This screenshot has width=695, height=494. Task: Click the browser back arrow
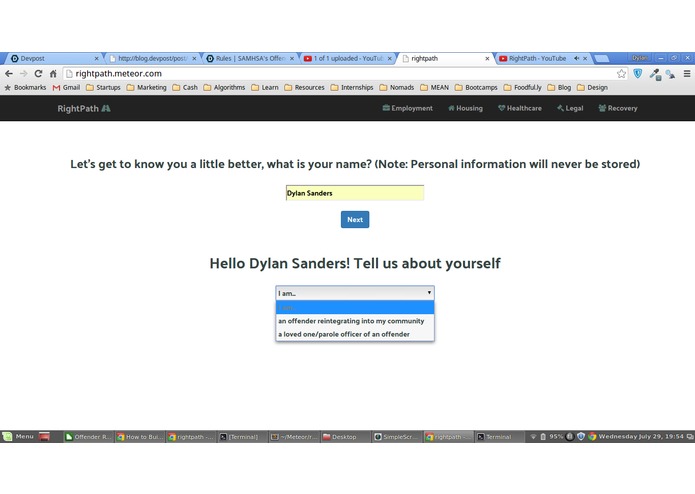pyautogui.click(x=9, y=74)
